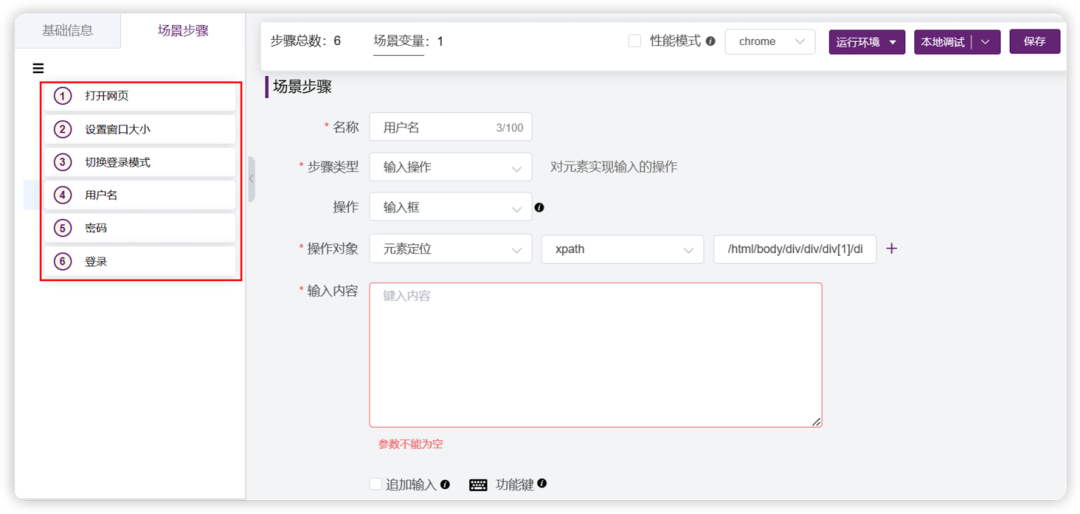Tick the 追加输入 checkbox
The height and width of the screenshot is (514, 1080).
click(375, 484)
